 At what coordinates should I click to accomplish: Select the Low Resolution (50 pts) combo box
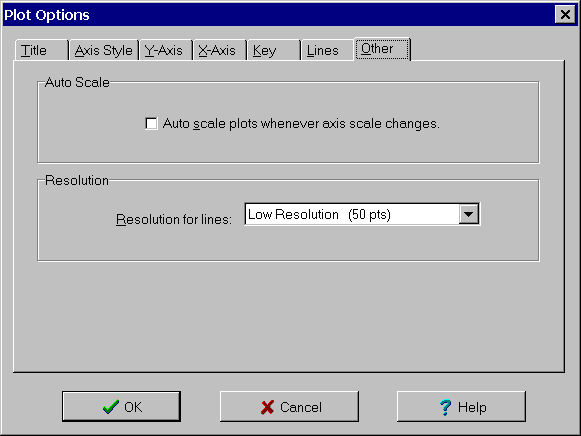[362, 214]
